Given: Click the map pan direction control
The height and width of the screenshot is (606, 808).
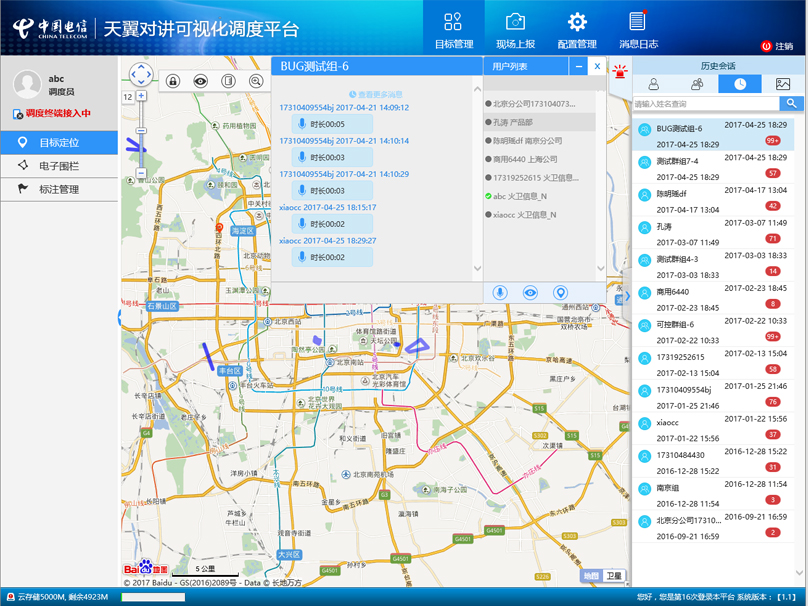Looking at the screenshot, I should (141, 76).
